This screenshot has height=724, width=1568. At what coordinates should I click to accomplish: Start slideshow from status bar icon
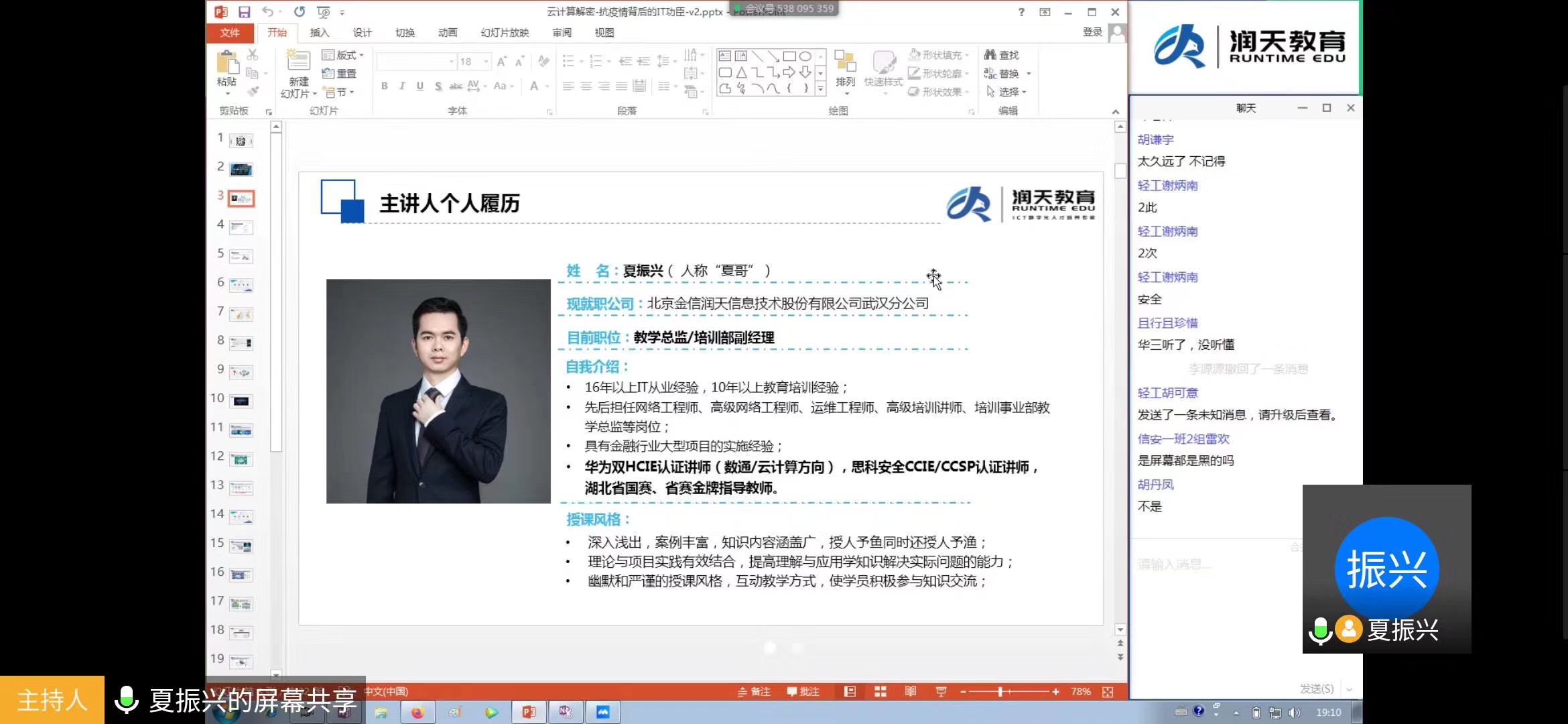click(x=941, y=692)
